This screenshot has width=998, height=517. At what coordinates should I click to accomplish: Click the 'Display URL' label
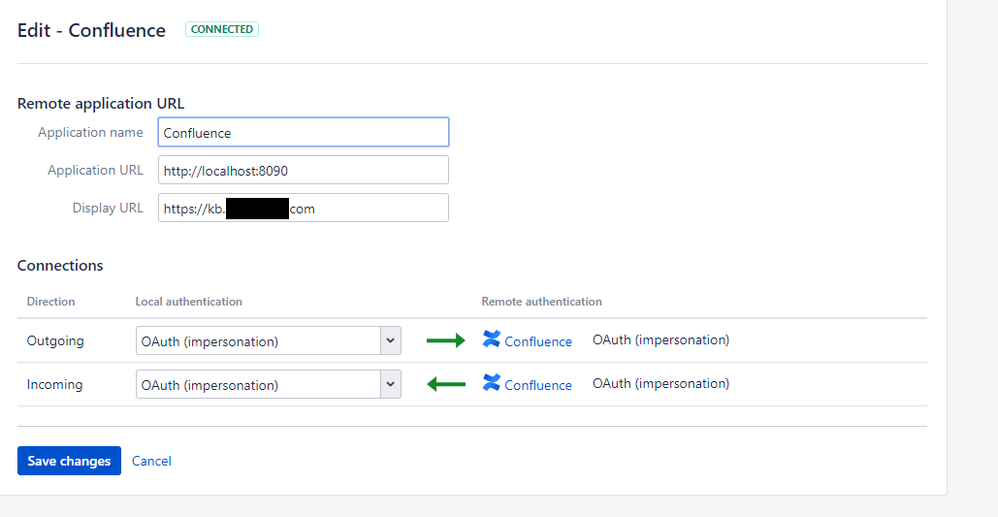coord(108,208)
